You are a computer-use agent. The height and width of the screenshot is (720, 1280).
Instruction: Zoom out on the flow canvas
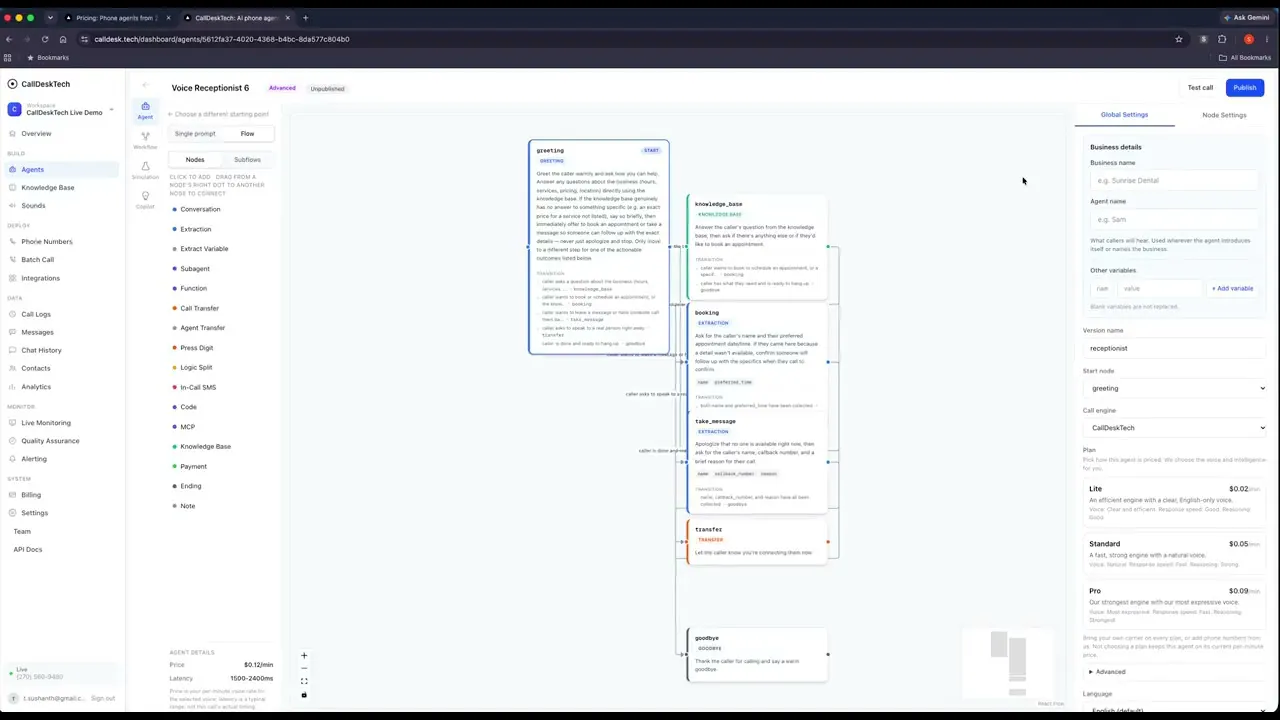(x=304, y=668)
